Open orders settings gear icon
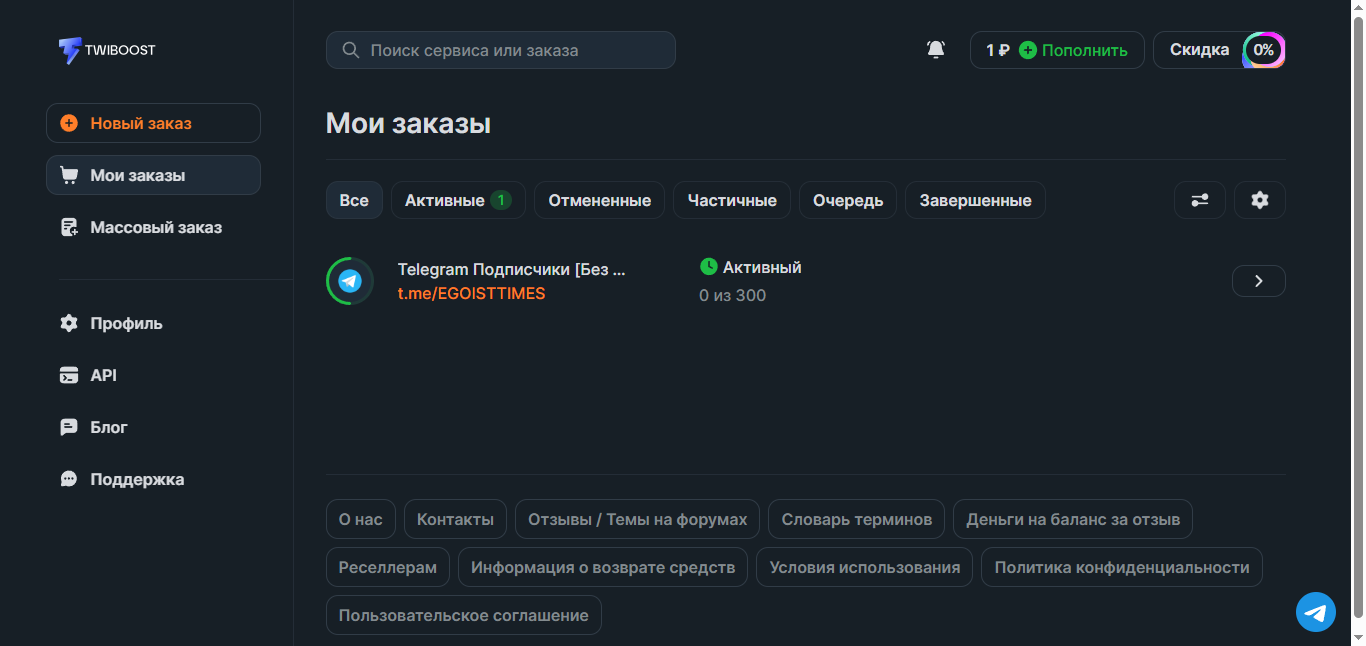The height and width of the screenshot is (646, 1366). 1260,200
